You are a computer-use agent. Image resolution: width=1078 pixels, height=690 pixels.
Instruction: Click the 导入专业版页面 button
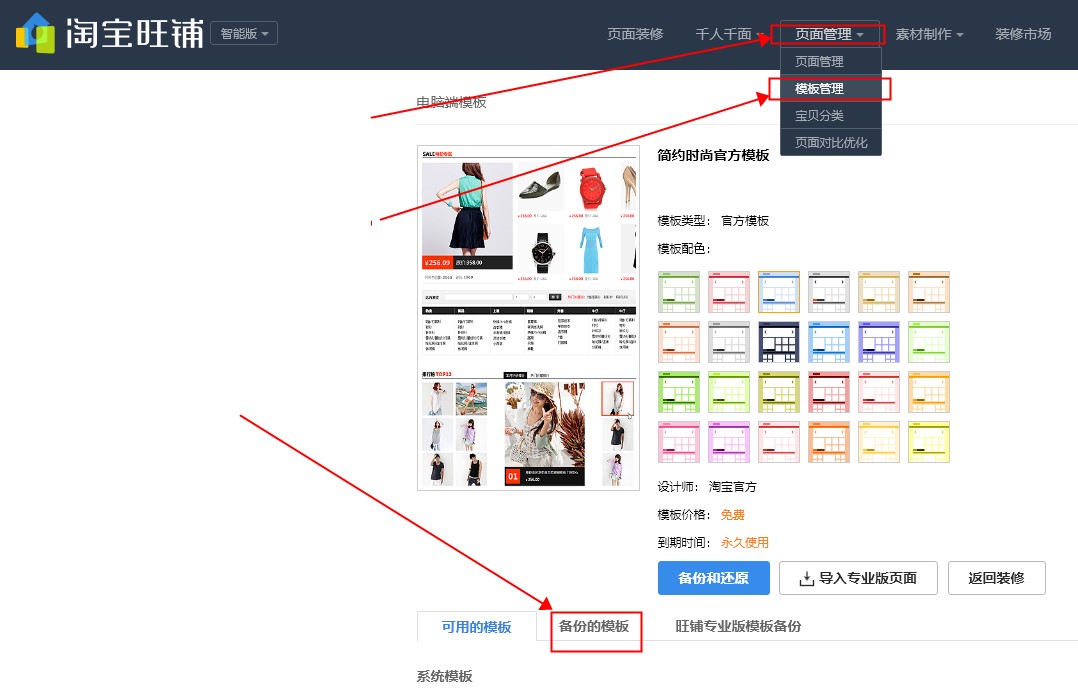click(858, 578)
